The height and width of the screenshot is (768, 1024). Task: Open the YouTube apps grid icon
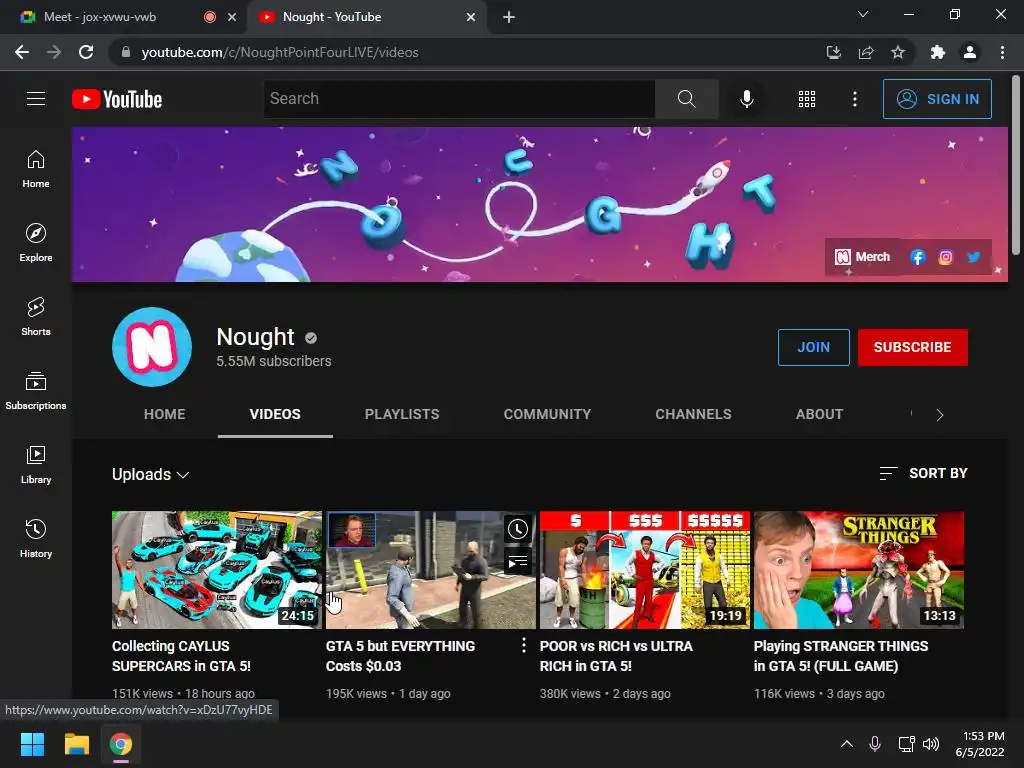coord(807,99)
